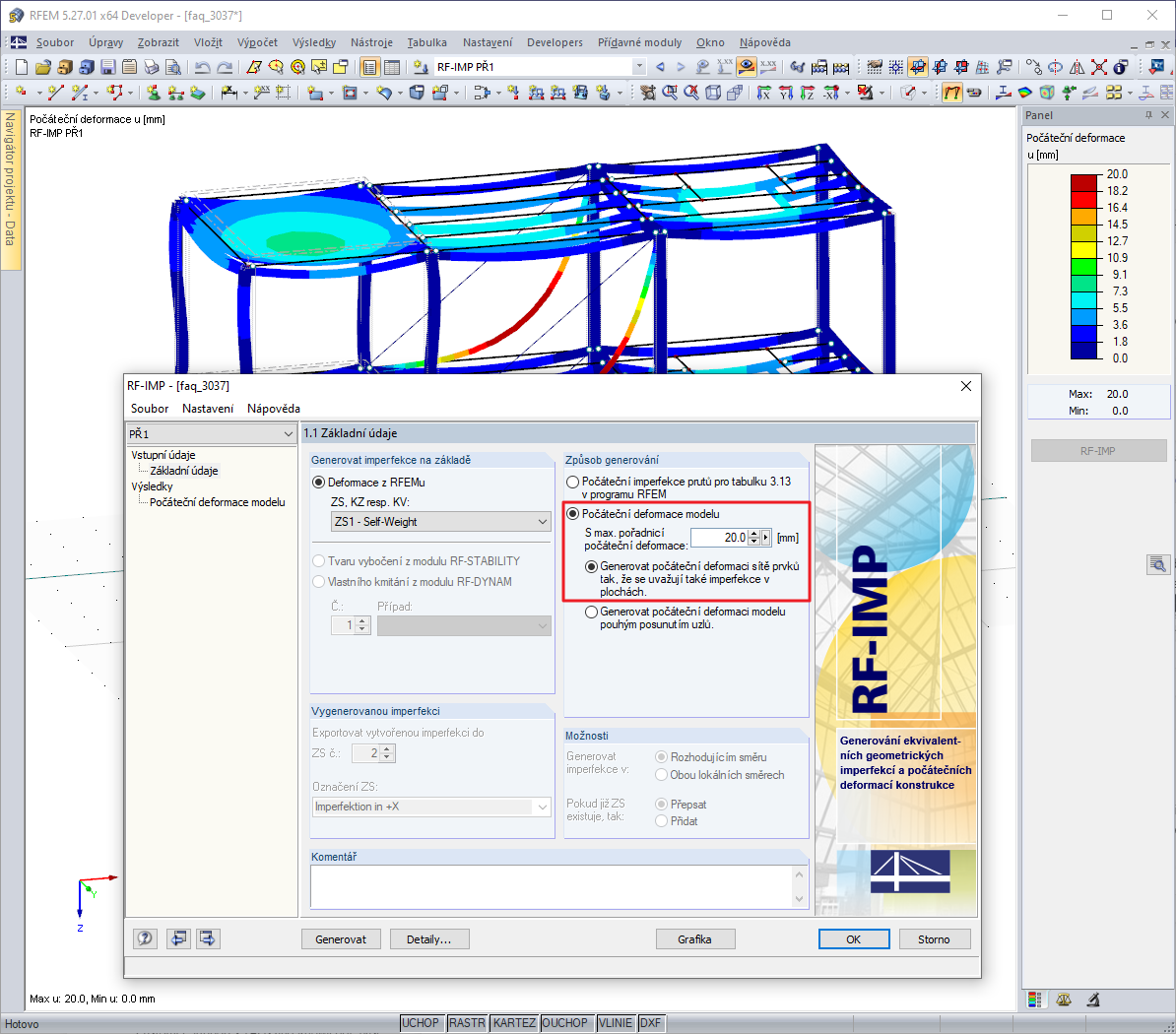
Task: Click the RF-IMP button in the Panel
Action: tap(1098, 451)
